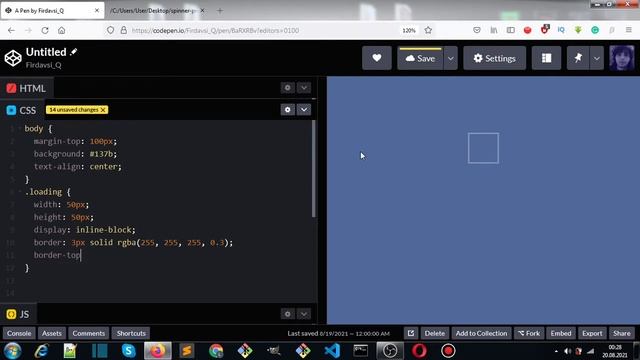Screen dimensions: 640x360
Task: Open a new browser tab
Action: 220,11
